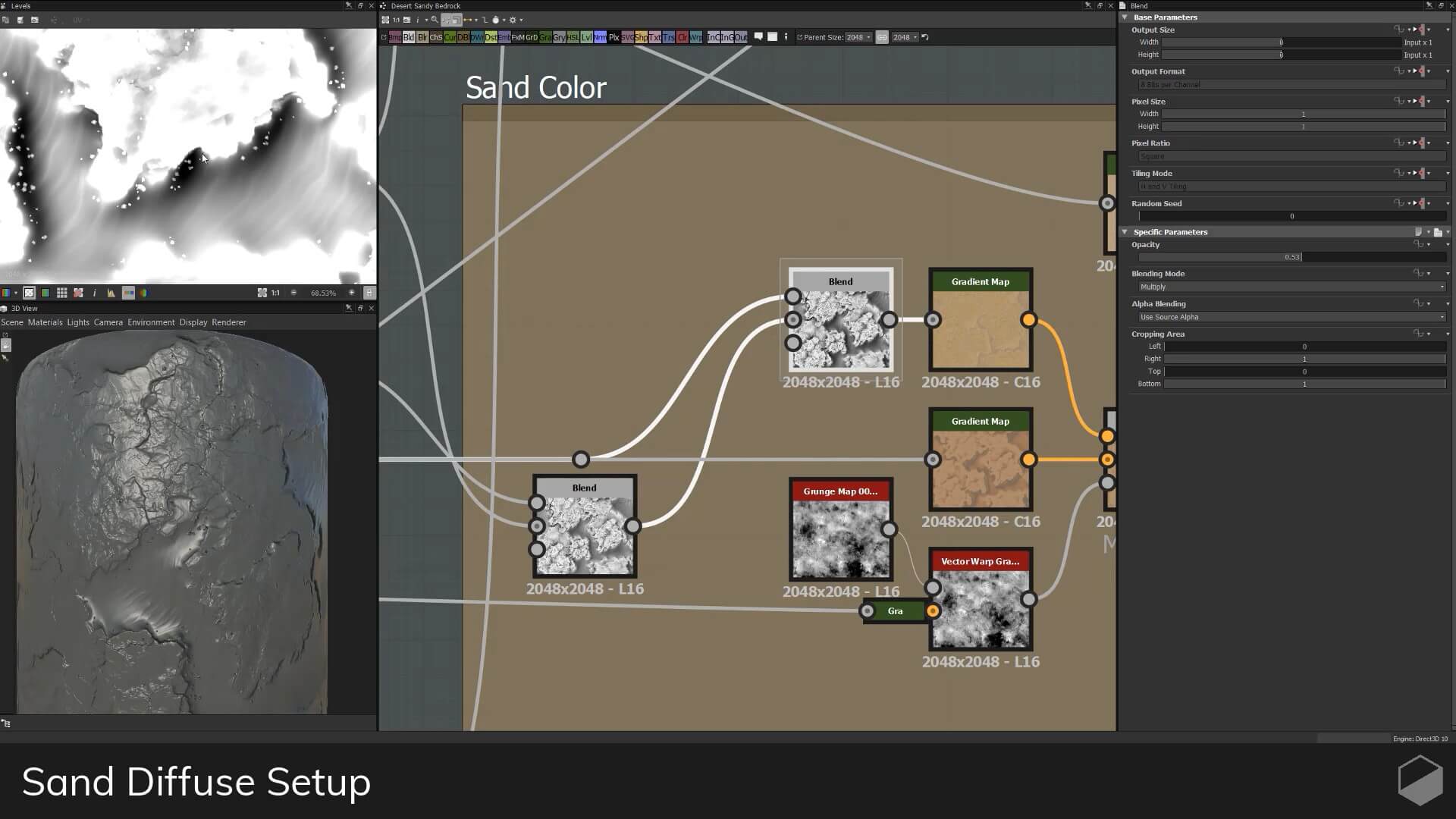This screenshot has height=819, width=1456.
Task: Add a Blend node from the Bld shortcut
Action: (409, 37)
